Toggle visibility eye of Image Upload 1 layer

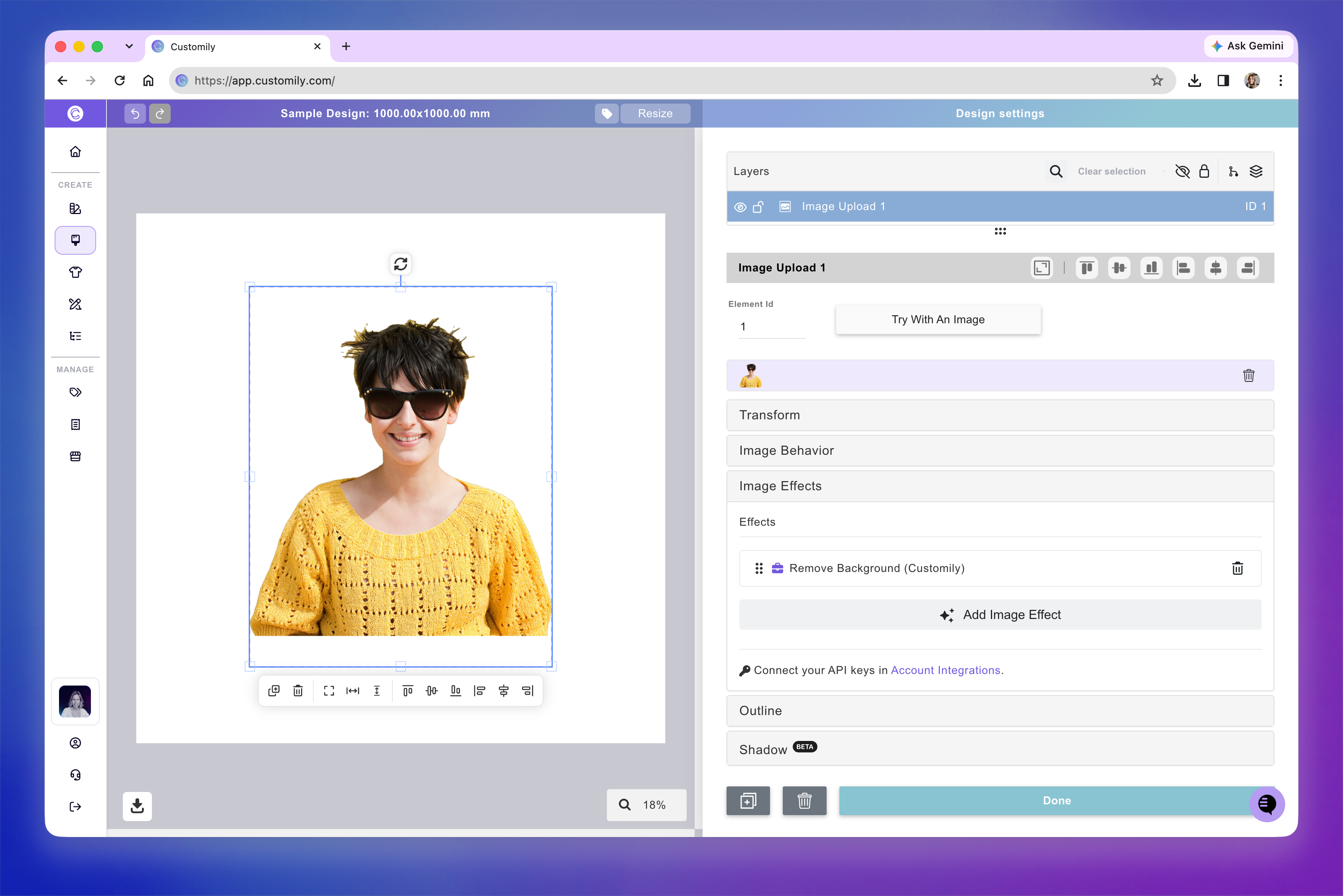click(740, 207)
